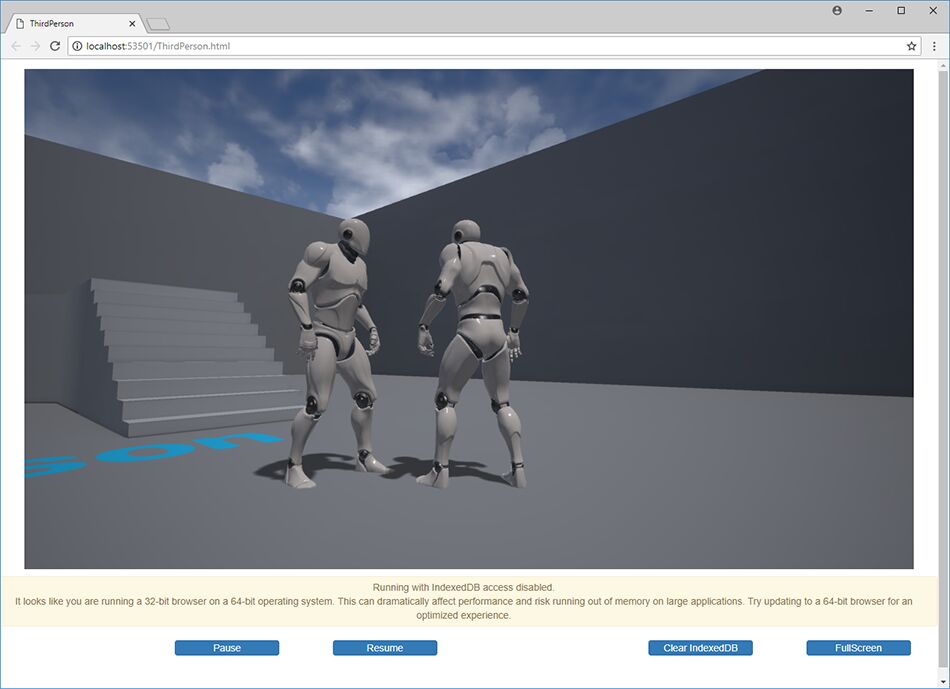The height and width of the screenshot is (689, 950).
Task: Click the browser back navigation arrow
Action: [x=14, y=45]
